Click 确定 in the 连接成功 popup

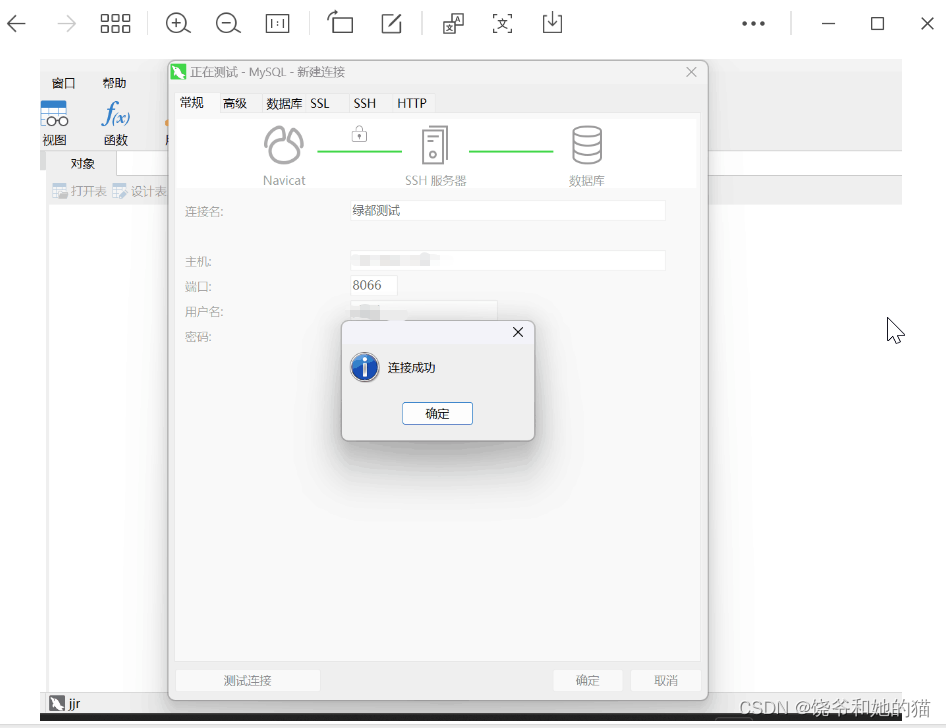[437, 414]
